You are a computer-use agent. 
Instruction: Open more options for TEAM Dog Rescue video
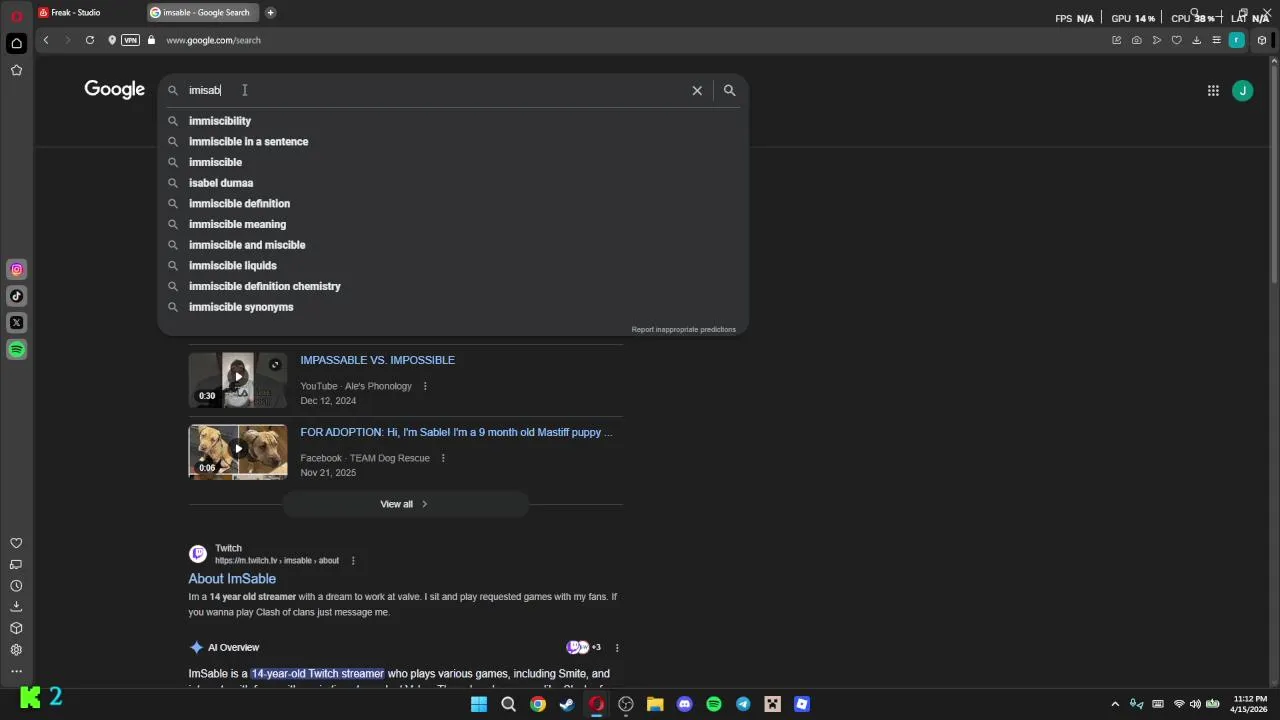tap(443, 458)
